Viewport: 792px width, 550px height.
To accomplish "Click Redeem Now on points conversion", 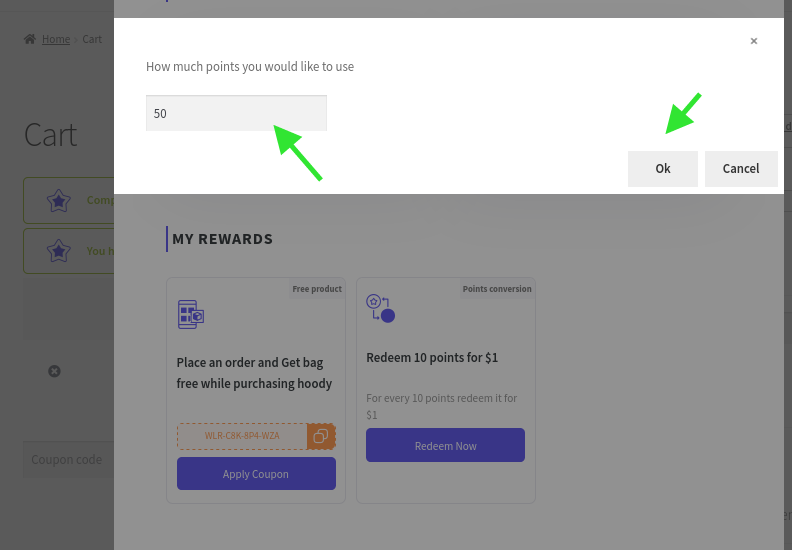I will coord(446,445).
